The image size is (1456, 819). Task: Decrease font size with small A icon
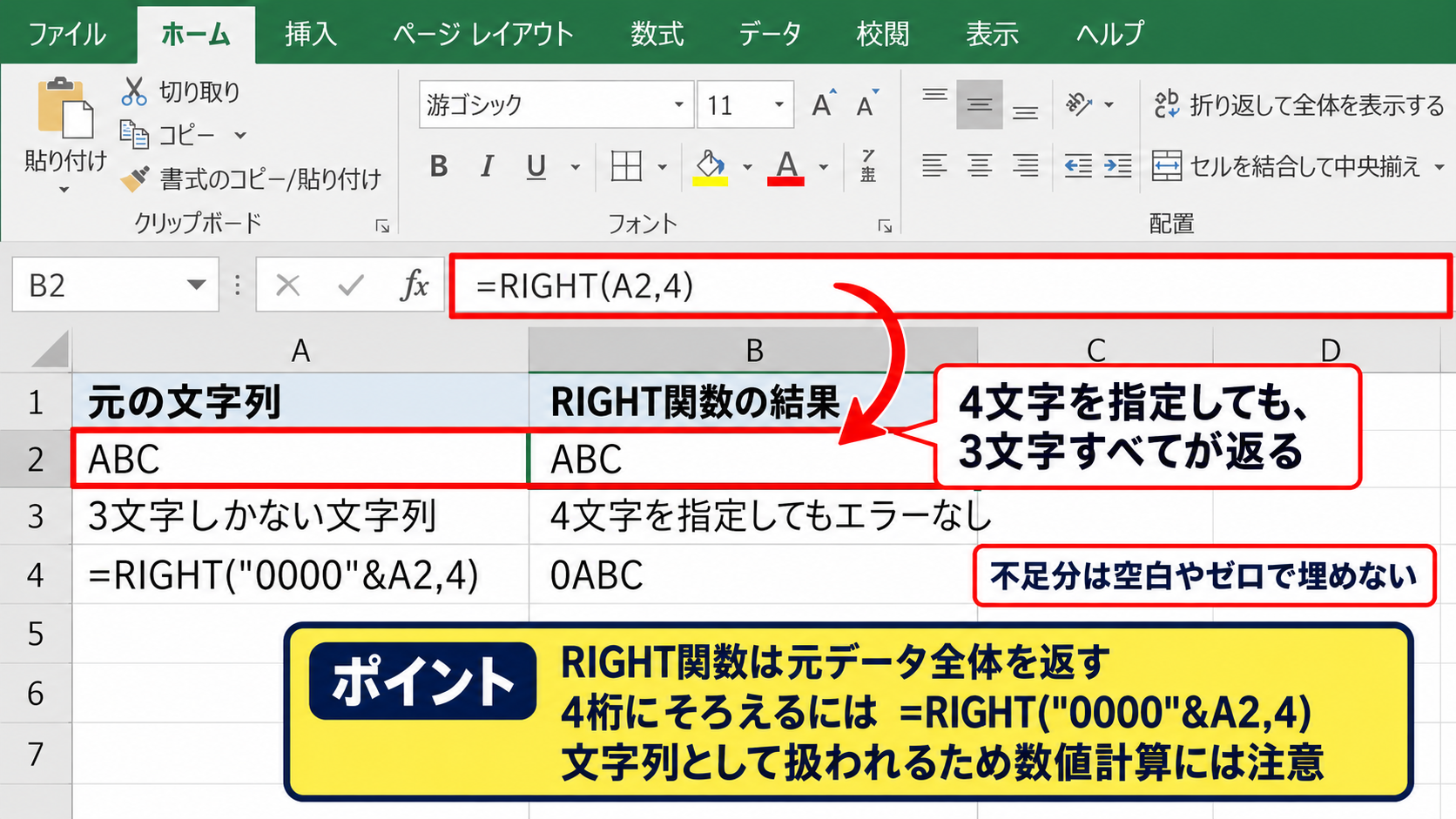[867, 104]
